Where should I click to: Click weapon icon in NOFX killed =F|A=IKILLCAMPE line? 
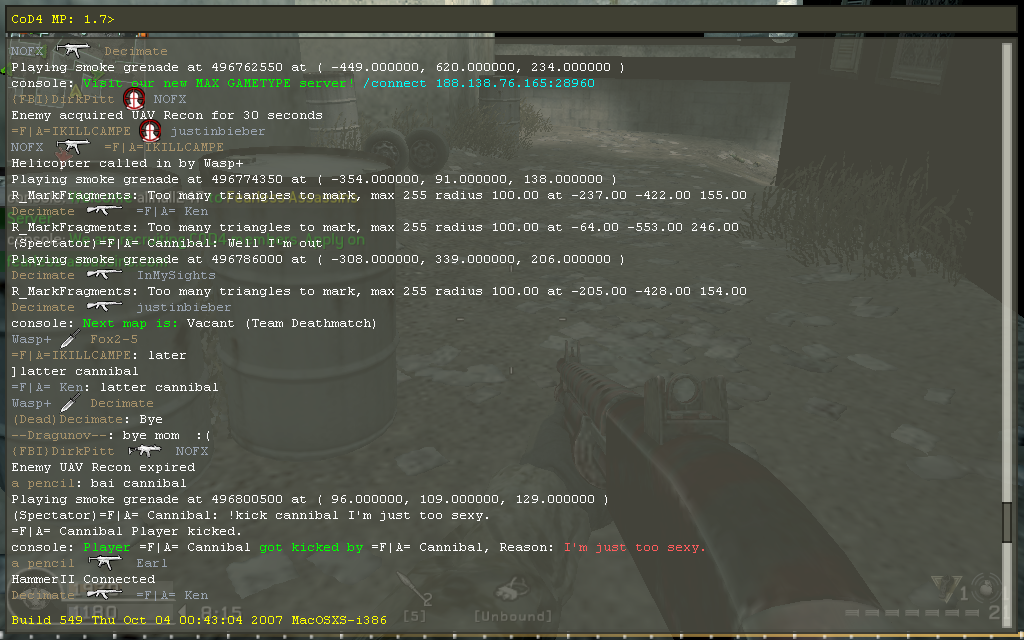click(x=73, y=146)
